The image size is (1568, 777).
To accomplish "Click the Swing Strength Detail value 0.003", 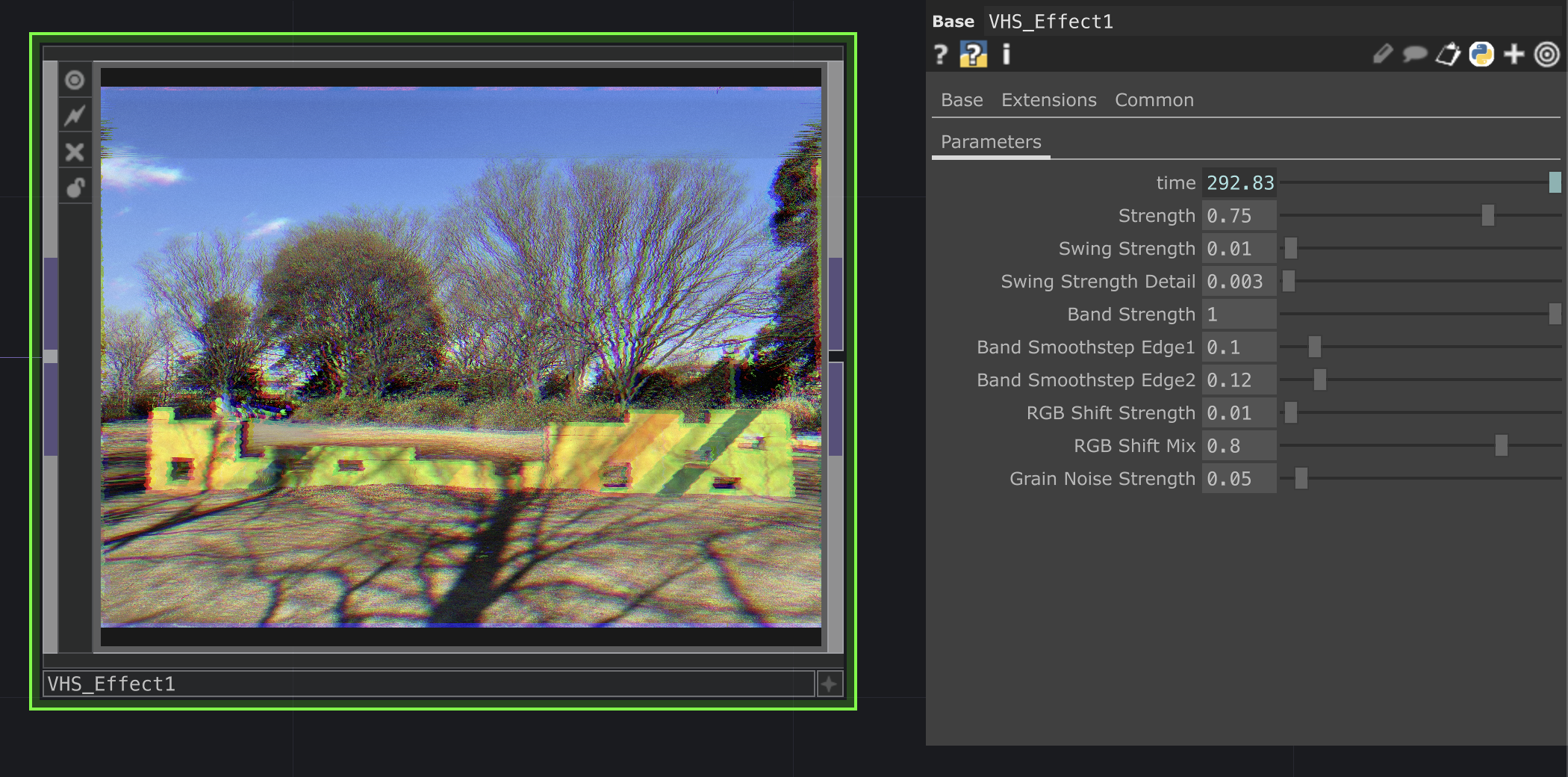I will pos(1239,282).
